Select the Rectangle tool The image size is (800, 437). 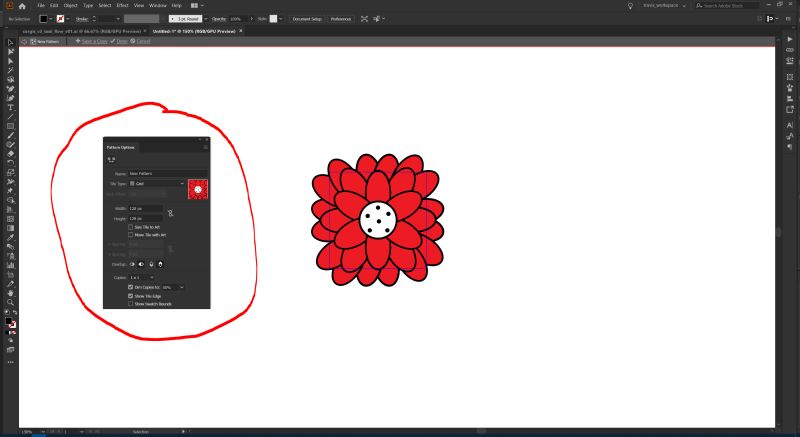10,126
